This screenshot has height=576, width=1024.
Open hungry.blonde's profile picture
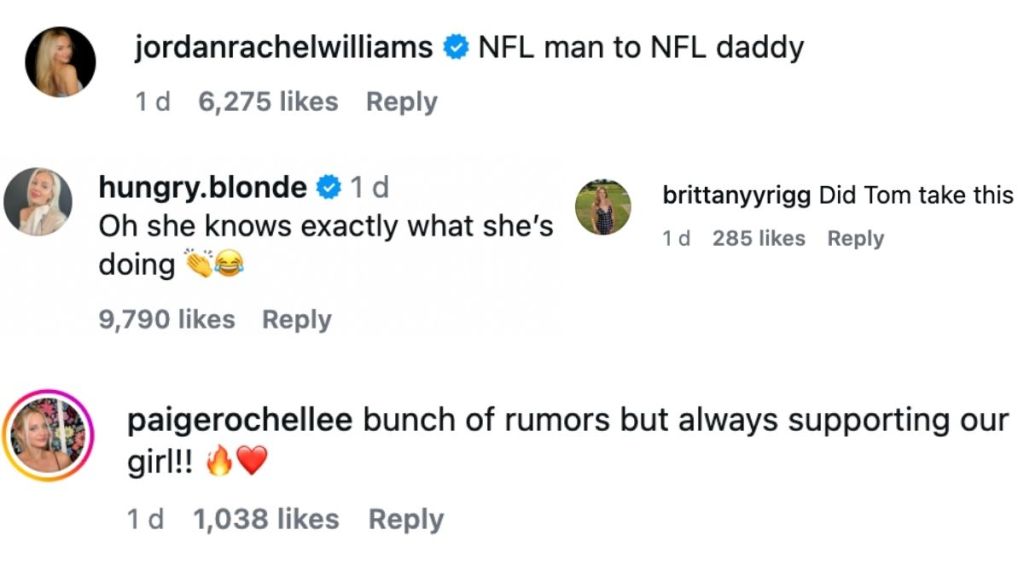[38, 201]
